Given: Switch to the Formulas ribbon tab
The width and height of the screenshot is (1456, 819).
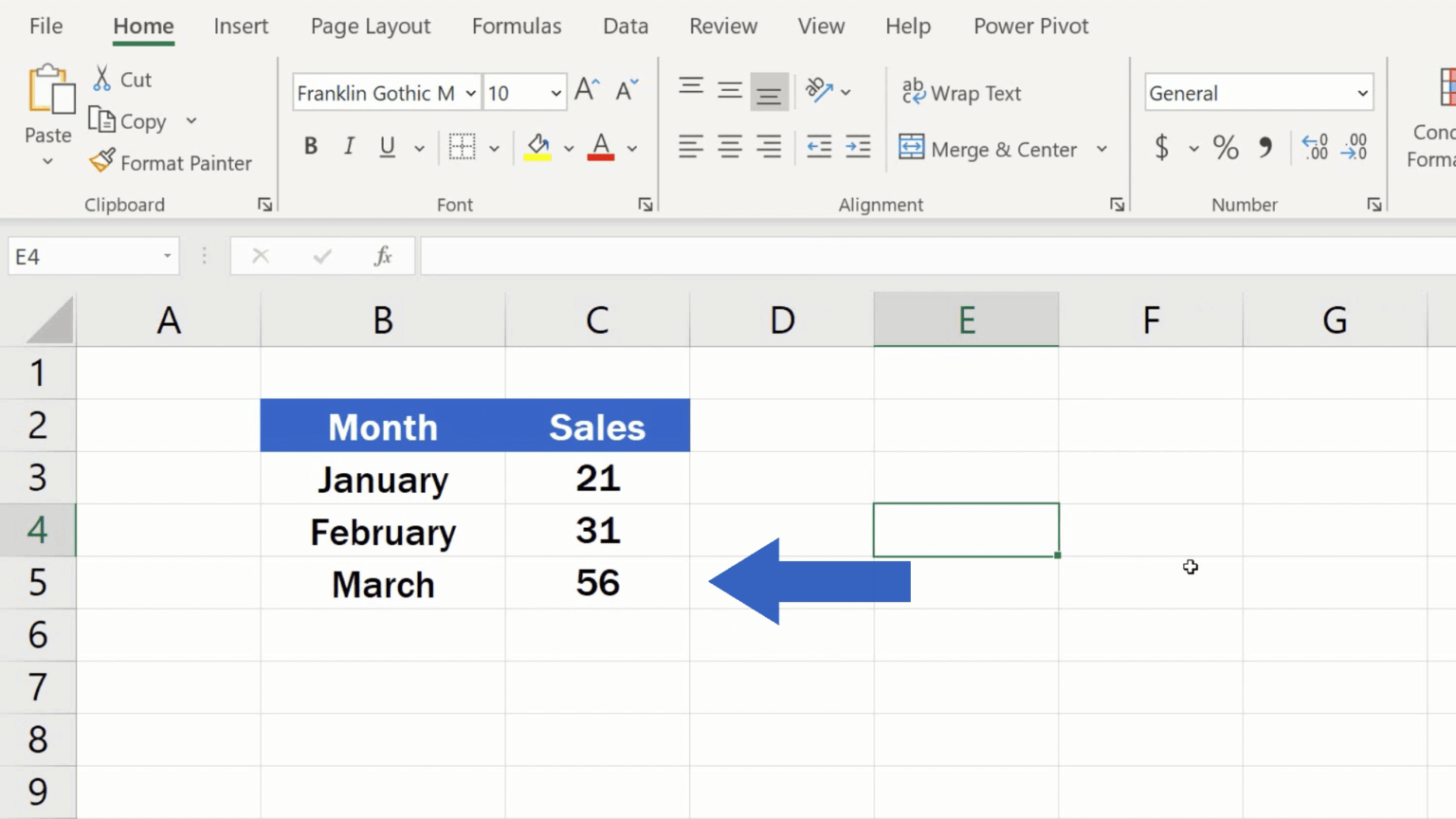Looking at the screenshot, I should pos(517,26).
